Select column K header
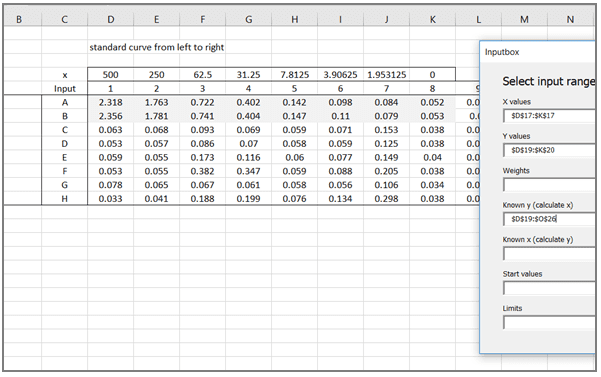601x377 pixels. coord(432,19)
